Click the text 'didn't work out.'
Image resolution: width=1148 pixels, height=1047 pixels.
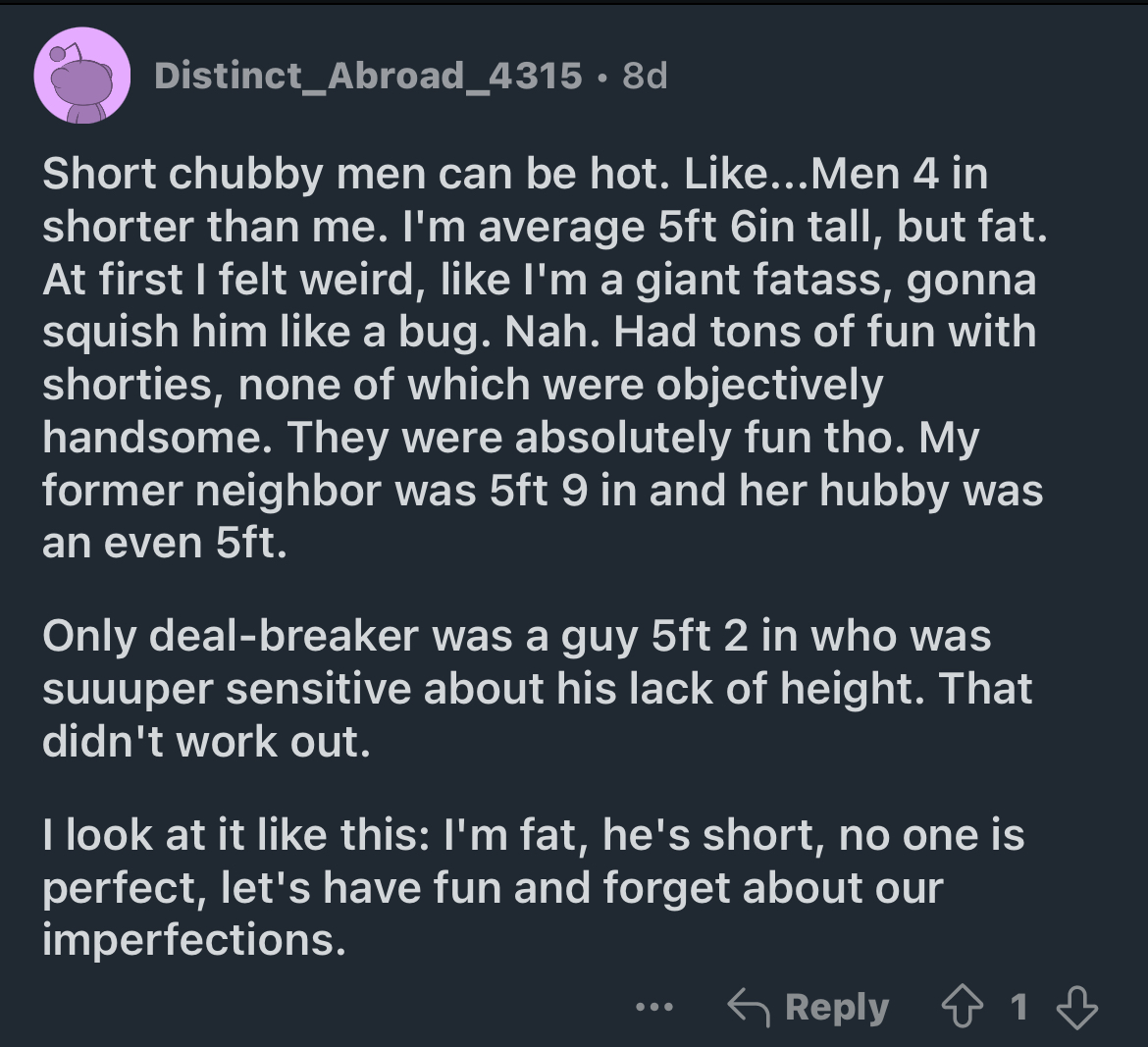206,741
